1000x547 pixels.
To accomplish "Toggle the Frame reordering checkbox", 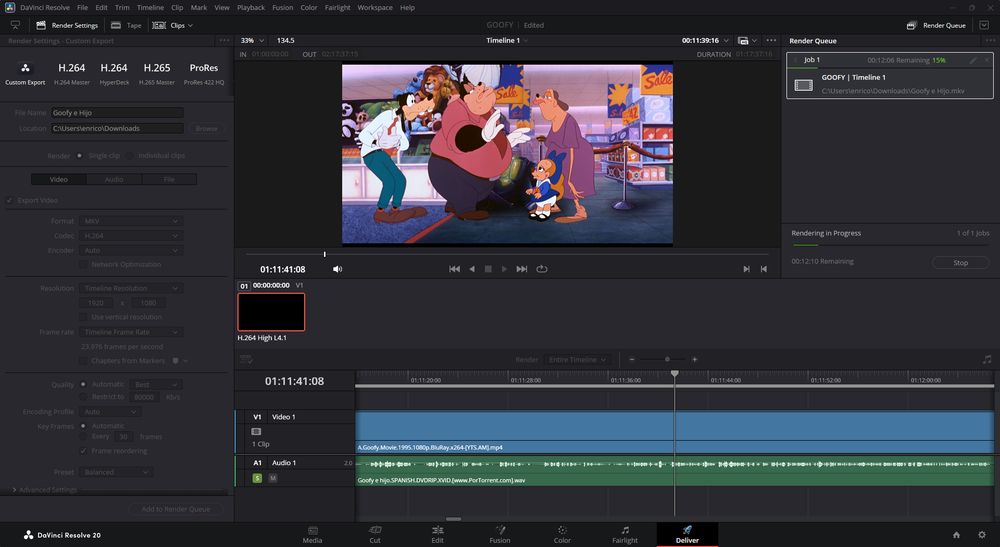I will (83, 451).
